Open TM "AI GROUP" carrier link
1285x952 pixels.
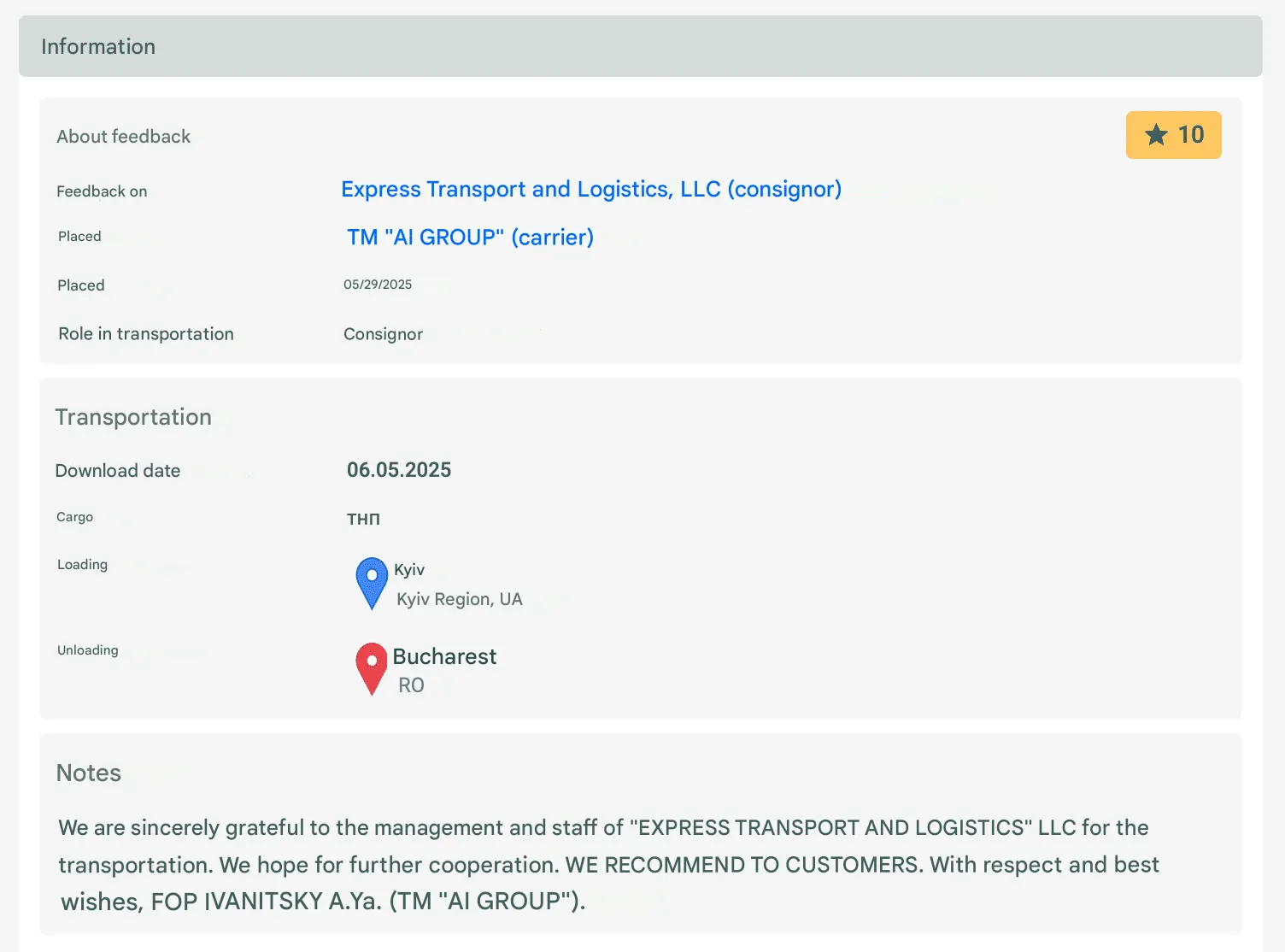pos(470,237)
